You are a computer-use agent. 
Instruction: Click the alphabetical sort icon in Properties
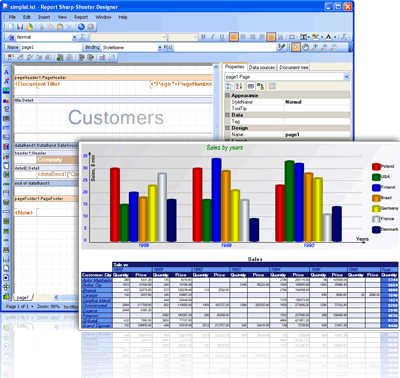click(239, 86)
